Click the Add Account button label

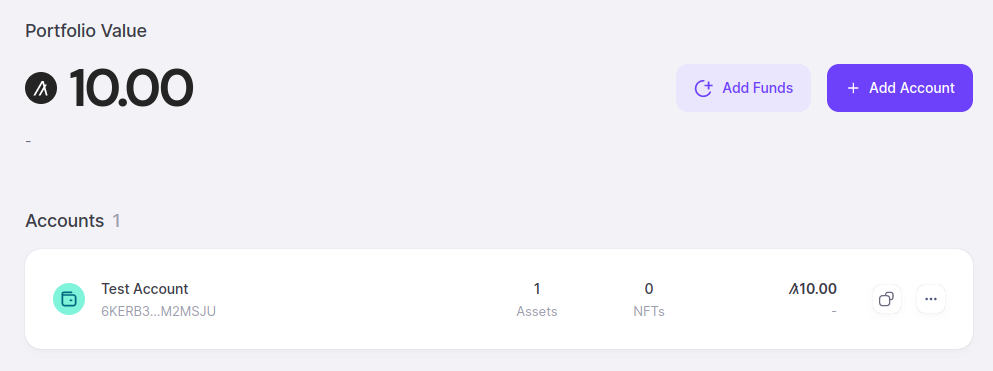point(911,88)
